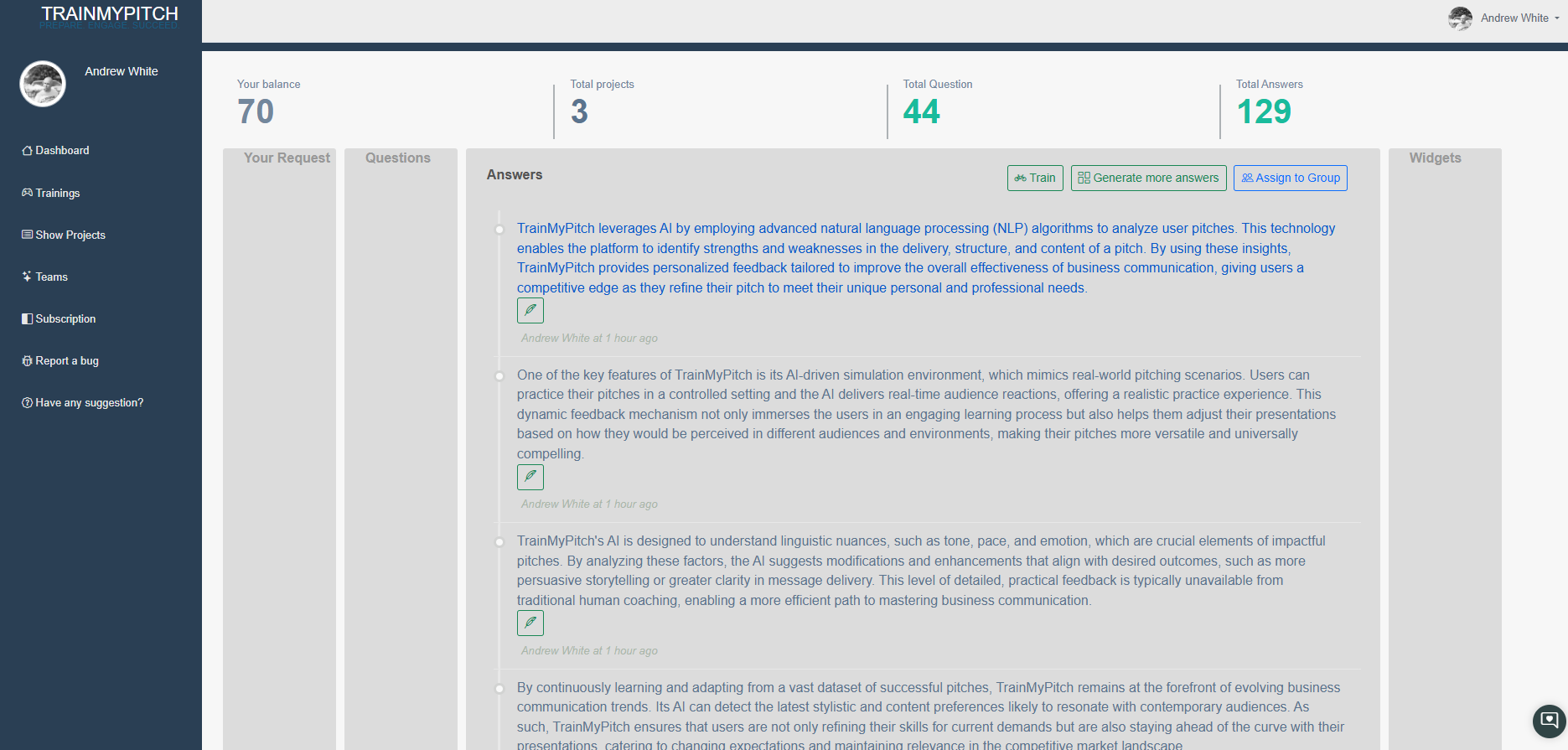1568x750 pixels.
Task: Edit the linguistic nuances answer
Action: click(530, 623)
